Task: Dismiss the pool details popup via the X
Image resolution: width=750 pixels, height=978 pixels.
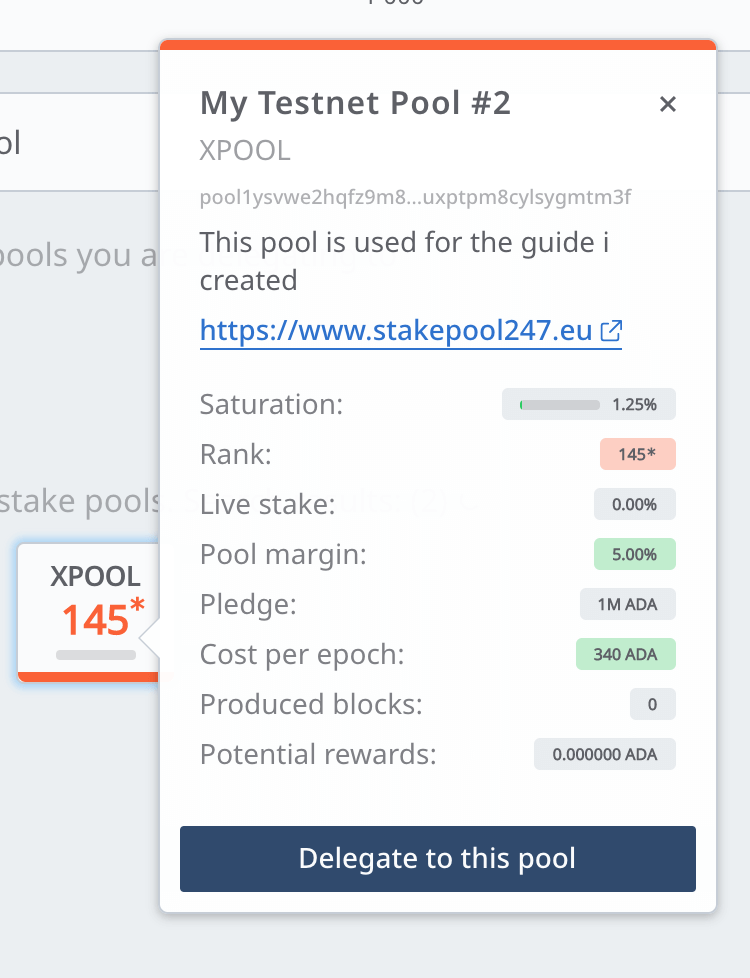Action: (668, 103)
